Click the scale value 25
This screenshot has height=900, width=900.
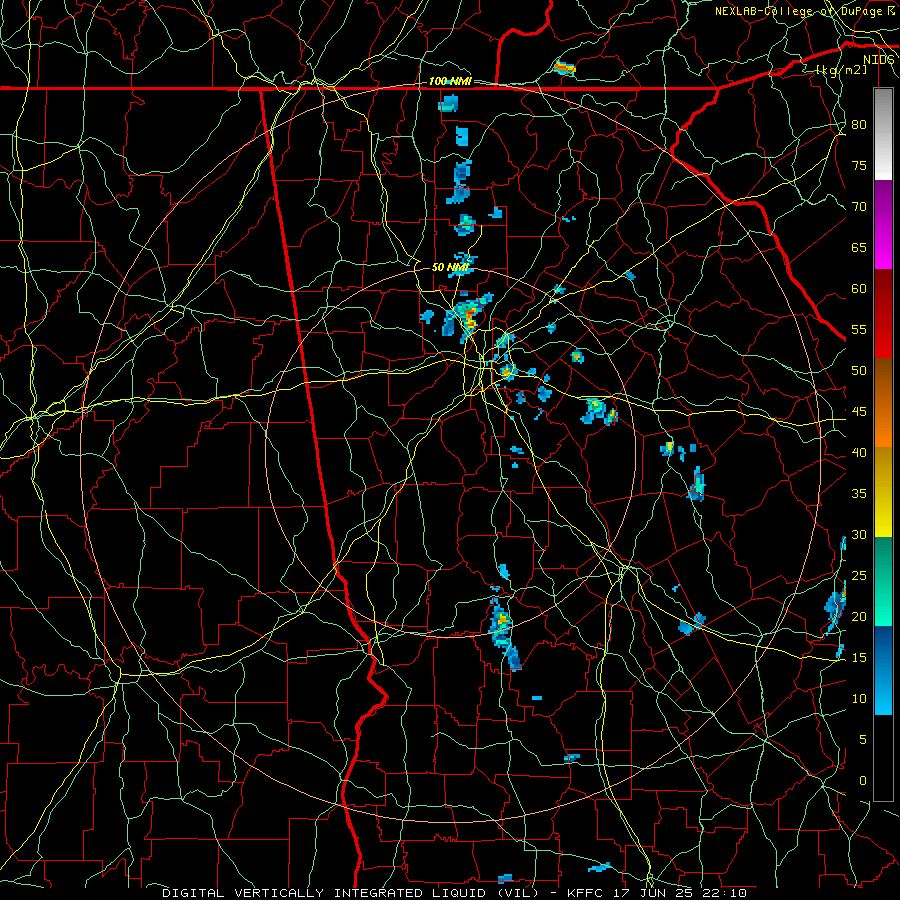point(859,575)
